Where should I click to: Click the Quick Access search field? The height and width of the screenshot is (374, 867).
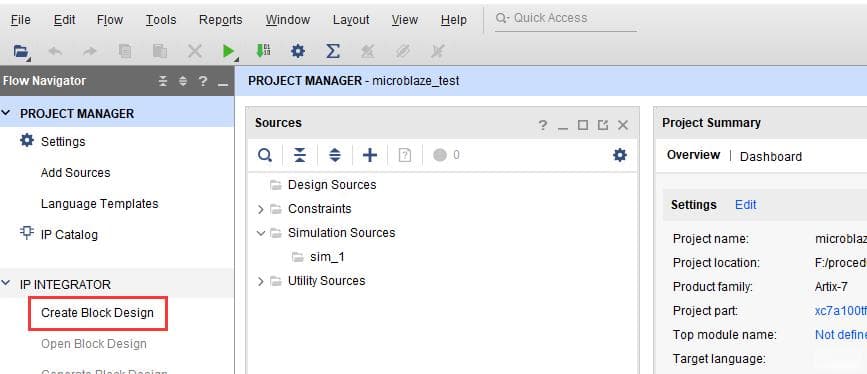[x=566, y=18]
